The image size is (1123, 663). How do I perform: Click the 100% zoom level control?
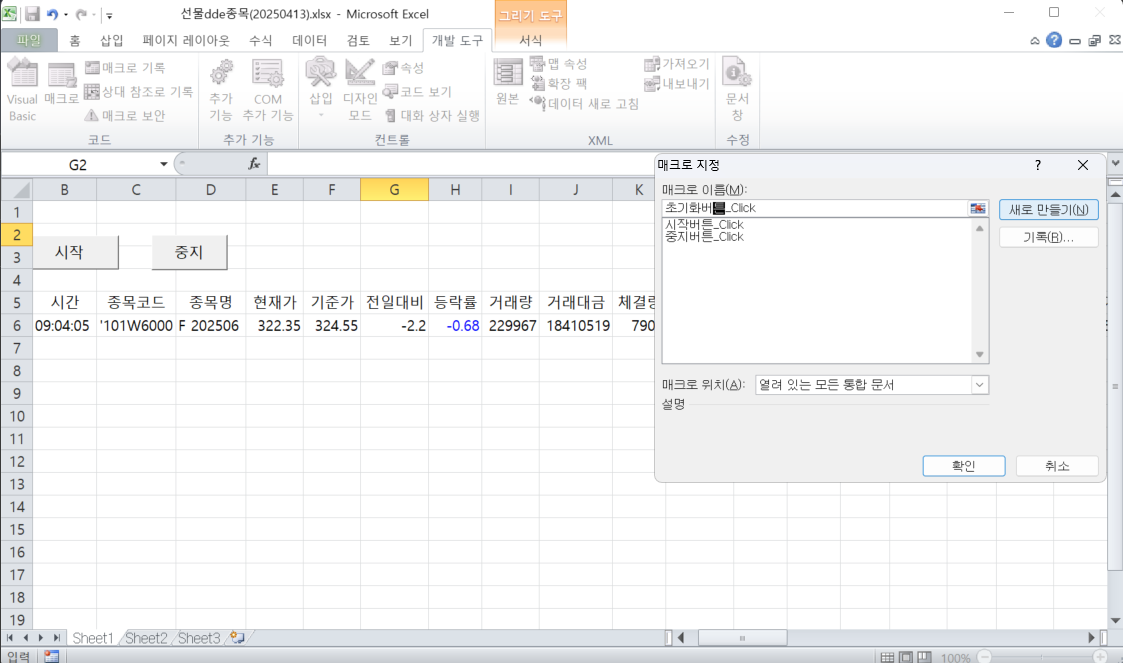tap(957, 657)
